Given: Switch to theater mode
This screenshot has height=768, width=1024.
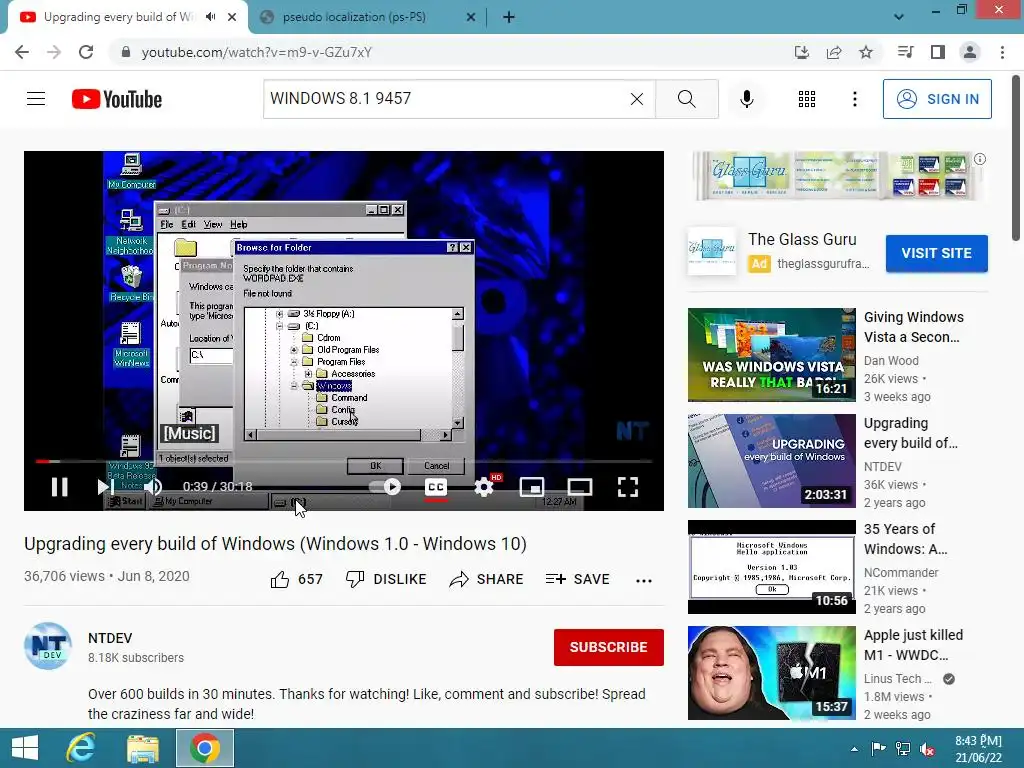Looking at the screenshot, I should pos(580,487).
